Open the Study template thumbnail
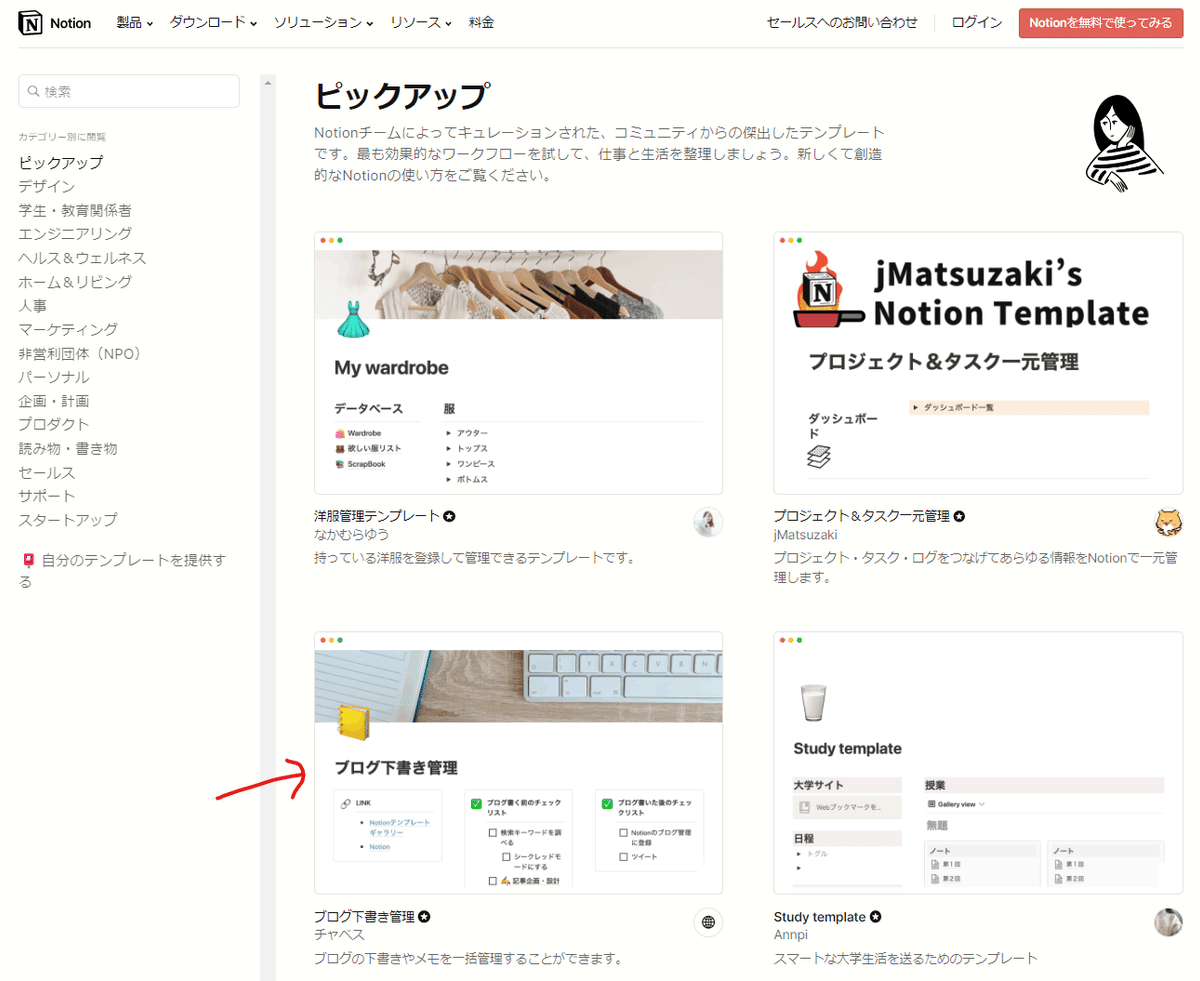Viewport: 1200px width, 981px height. [x=978, y=762]
